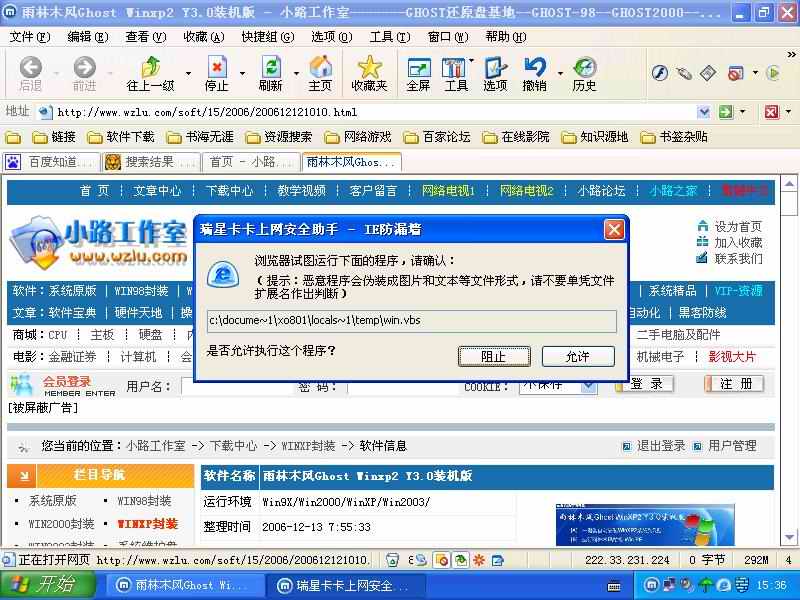Open the 书签杂贴 bookmarks folder
This screenshot has width=800, height=600.
coord(674,137)
